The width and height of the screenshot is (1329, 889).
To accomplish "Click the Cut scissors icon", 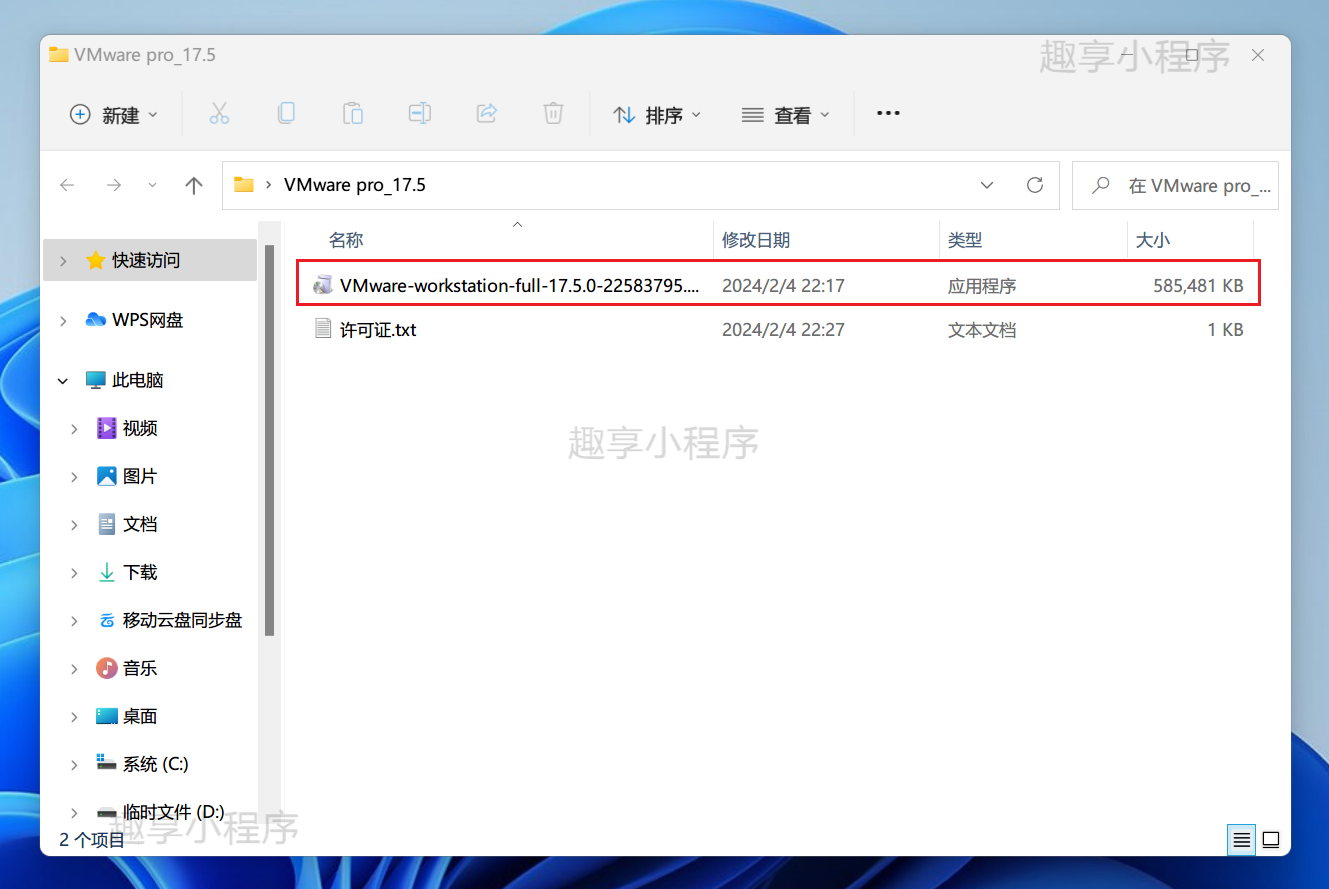I will click(219, 114).
